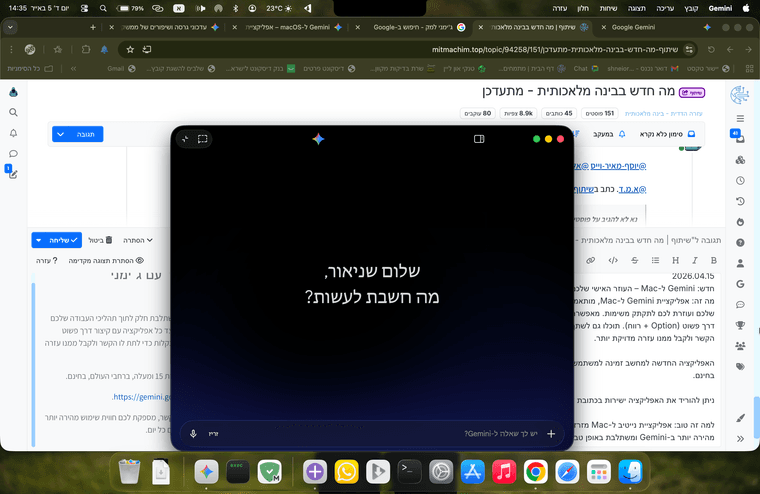Open chats bubble icon in forum left sidebar
This screenshot has height=494, width=760.
pos(14,154)
